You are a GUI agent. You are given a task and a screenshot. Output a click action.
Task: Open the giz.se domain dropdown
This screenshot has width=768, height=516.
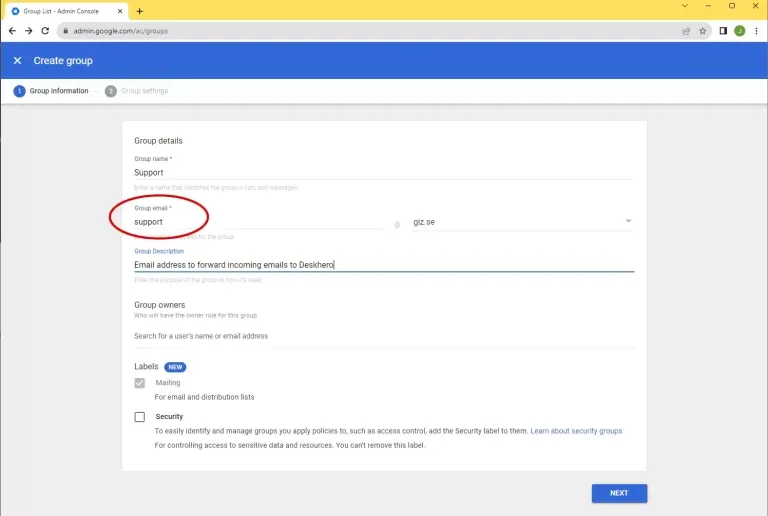(523, 222)
